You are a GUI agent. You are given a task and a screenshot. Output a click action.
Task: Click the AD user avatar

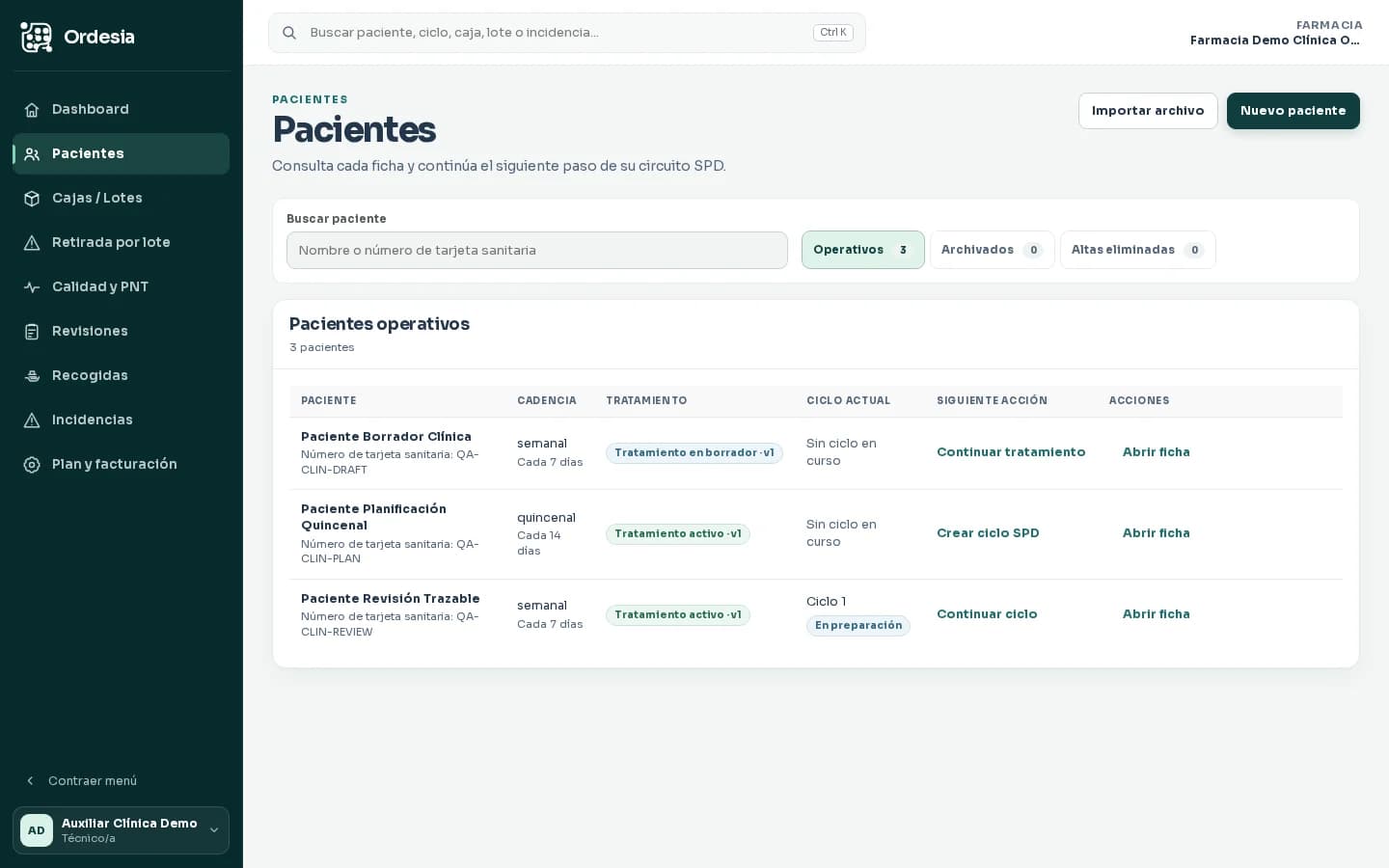click(37, 830)
